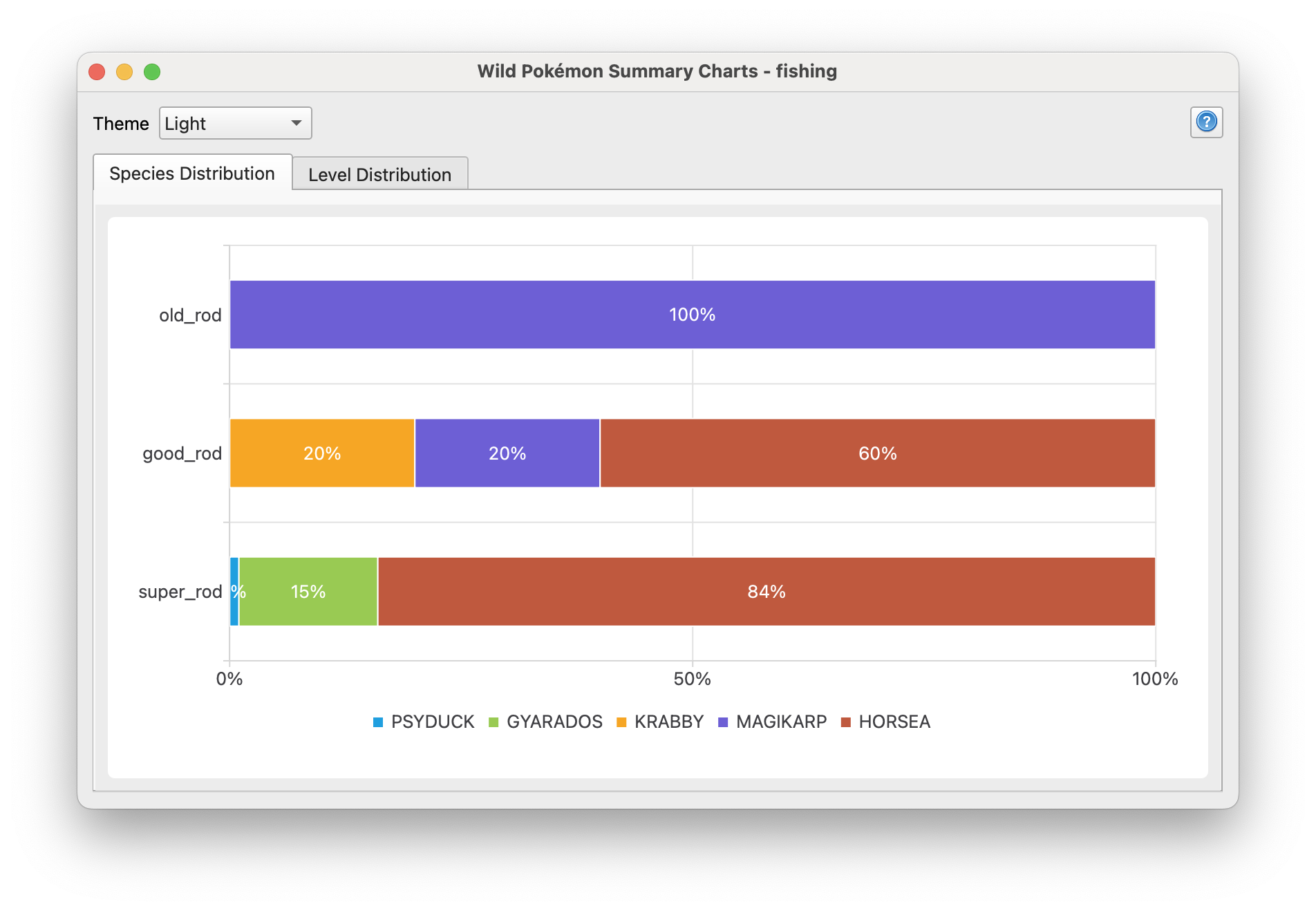The width and height of the screenshot is (1316, 911).
Task: Click the MAGIKARP legend color marker
Action: pyautogui.click(x=723, y=722)
